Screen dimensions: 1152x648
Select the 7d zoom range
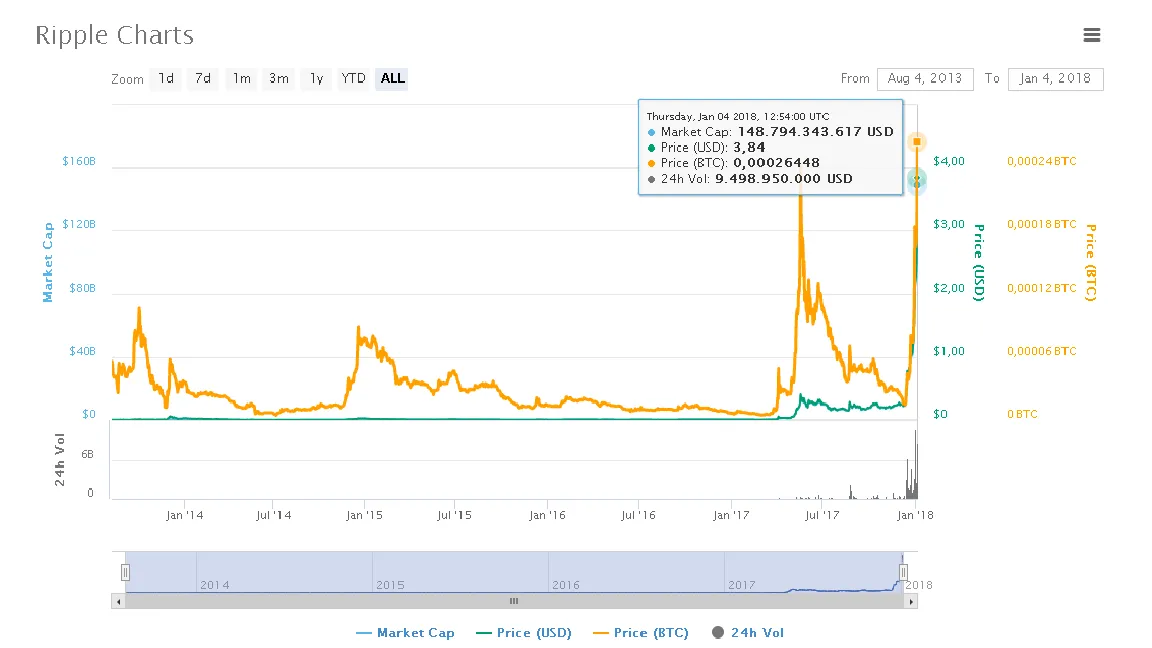[x=203, y=79]
